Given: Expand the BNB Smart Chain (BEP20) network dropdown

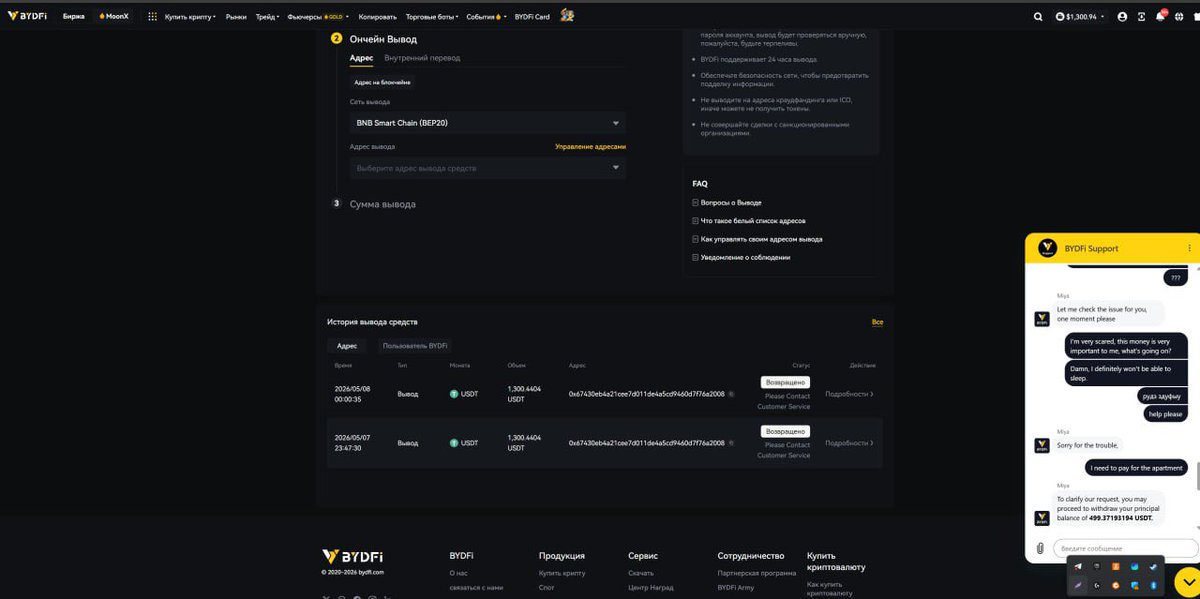Looking at the screenshot, I should pyautogui.click(x=488, y=123).
